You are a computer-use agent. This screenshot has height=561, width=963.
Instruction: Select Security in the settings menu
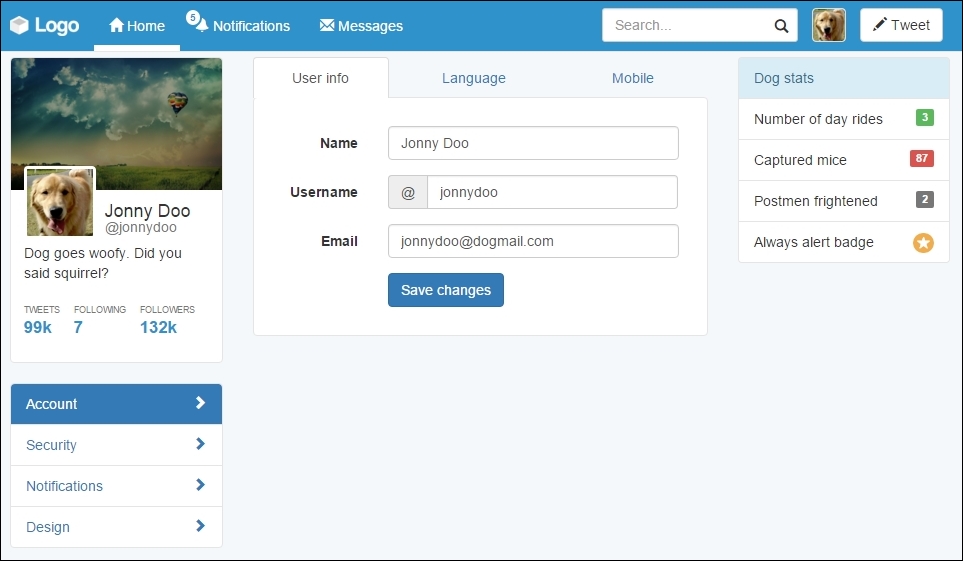tap(117, 445)
